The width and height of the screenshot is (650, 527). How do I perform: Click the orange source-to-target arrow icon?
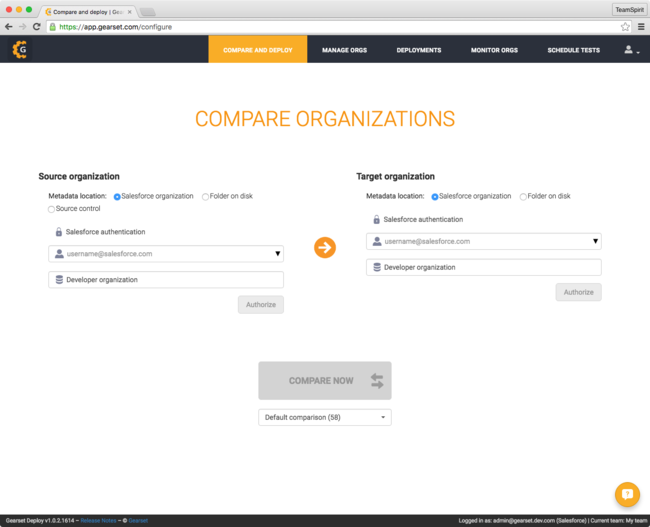pos(325,248)
